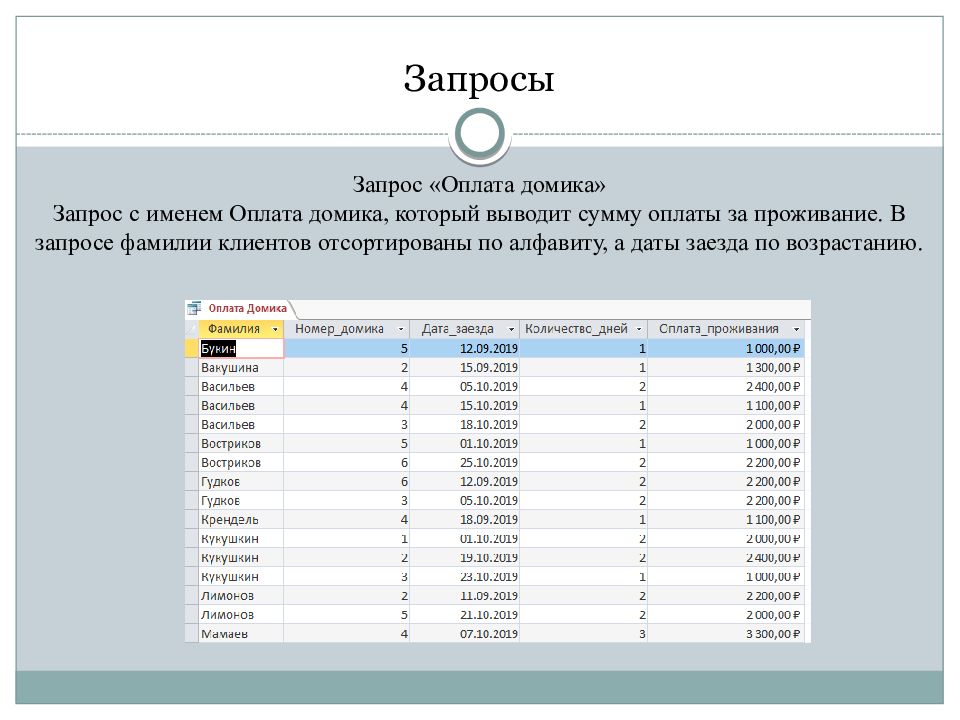Expand the Дата_заезда column dropdown arrow

(511, 329)
